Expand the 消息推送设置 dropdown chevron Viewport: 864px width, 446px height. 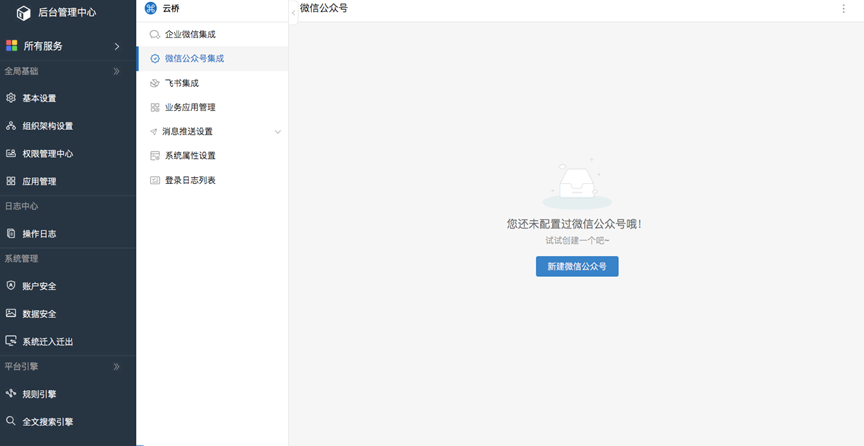coord(278,132)
